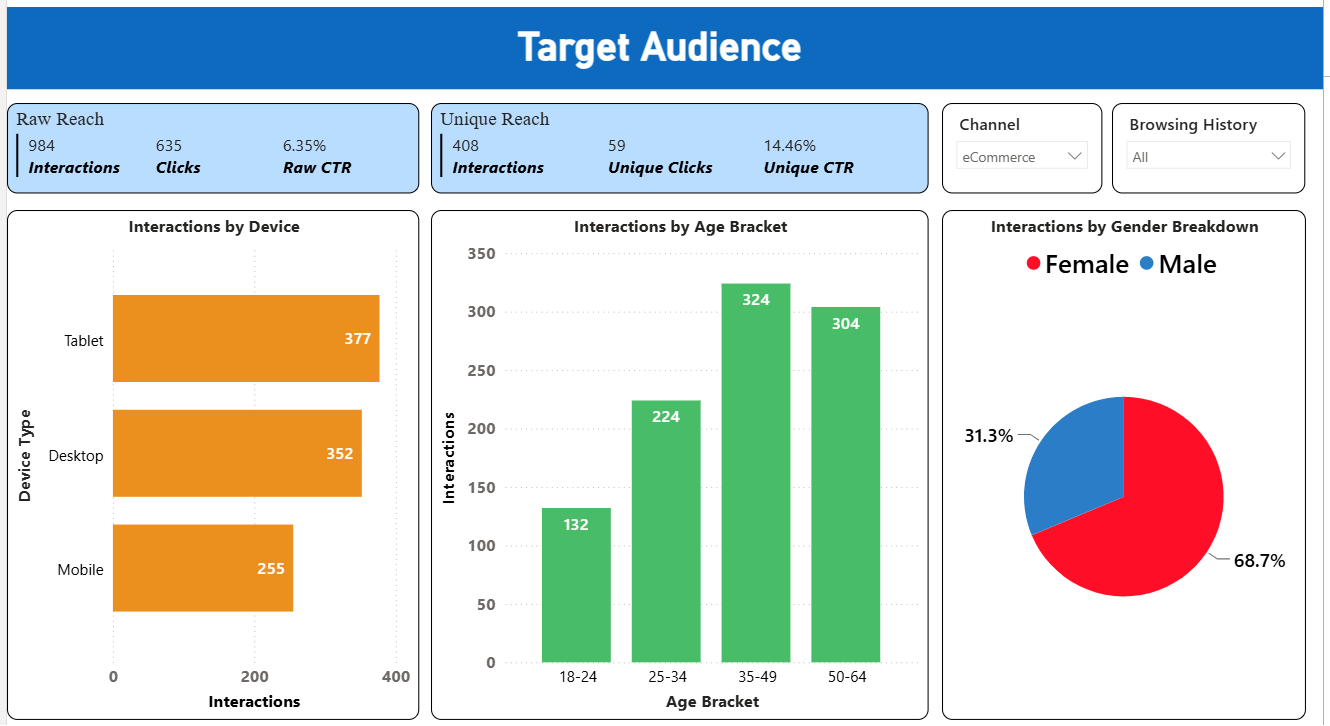Click the Male legend text
Image resolution: width=1330 pixels, height=726 pixels.
[x=1188, y=264]
